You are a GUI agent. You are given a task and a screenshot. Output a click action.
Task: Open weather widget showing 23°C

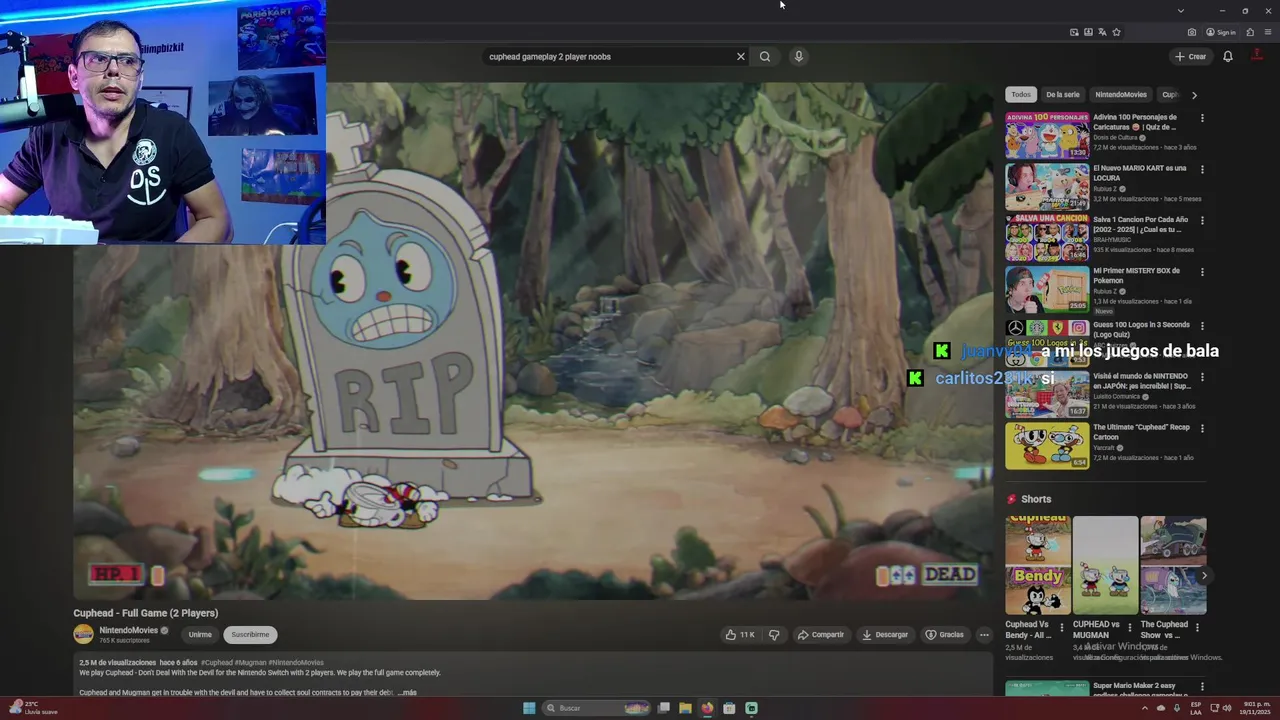(x=32, y=707)
